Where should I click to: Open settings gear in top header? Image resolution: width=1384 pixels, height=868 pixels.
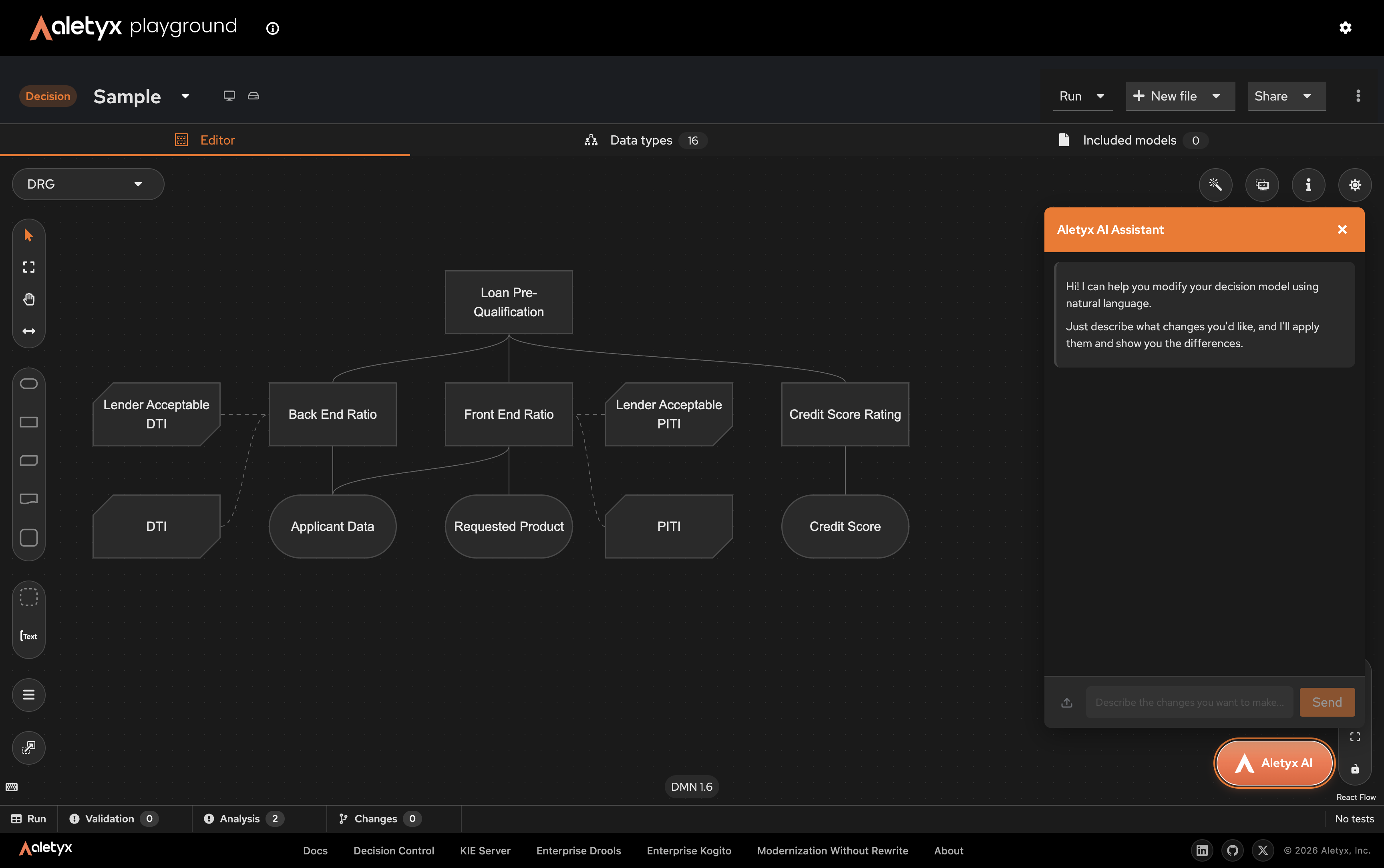[1345, 28]
